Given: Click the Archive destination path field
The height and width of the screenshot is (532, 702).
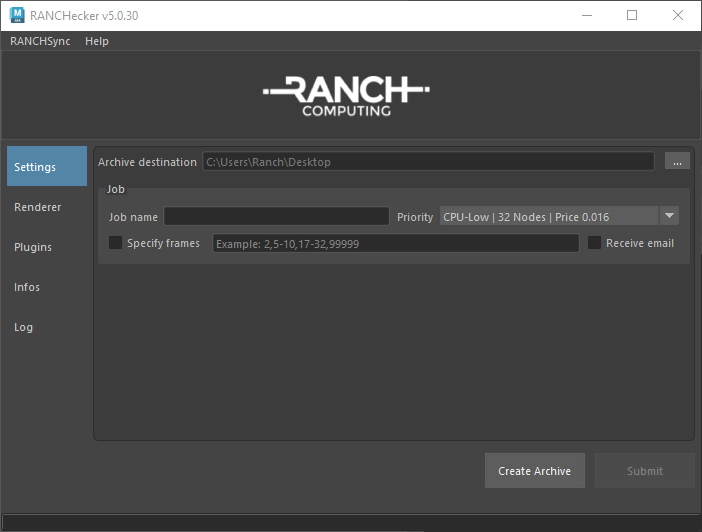Looking at the screenshot, I should (428, 162).
